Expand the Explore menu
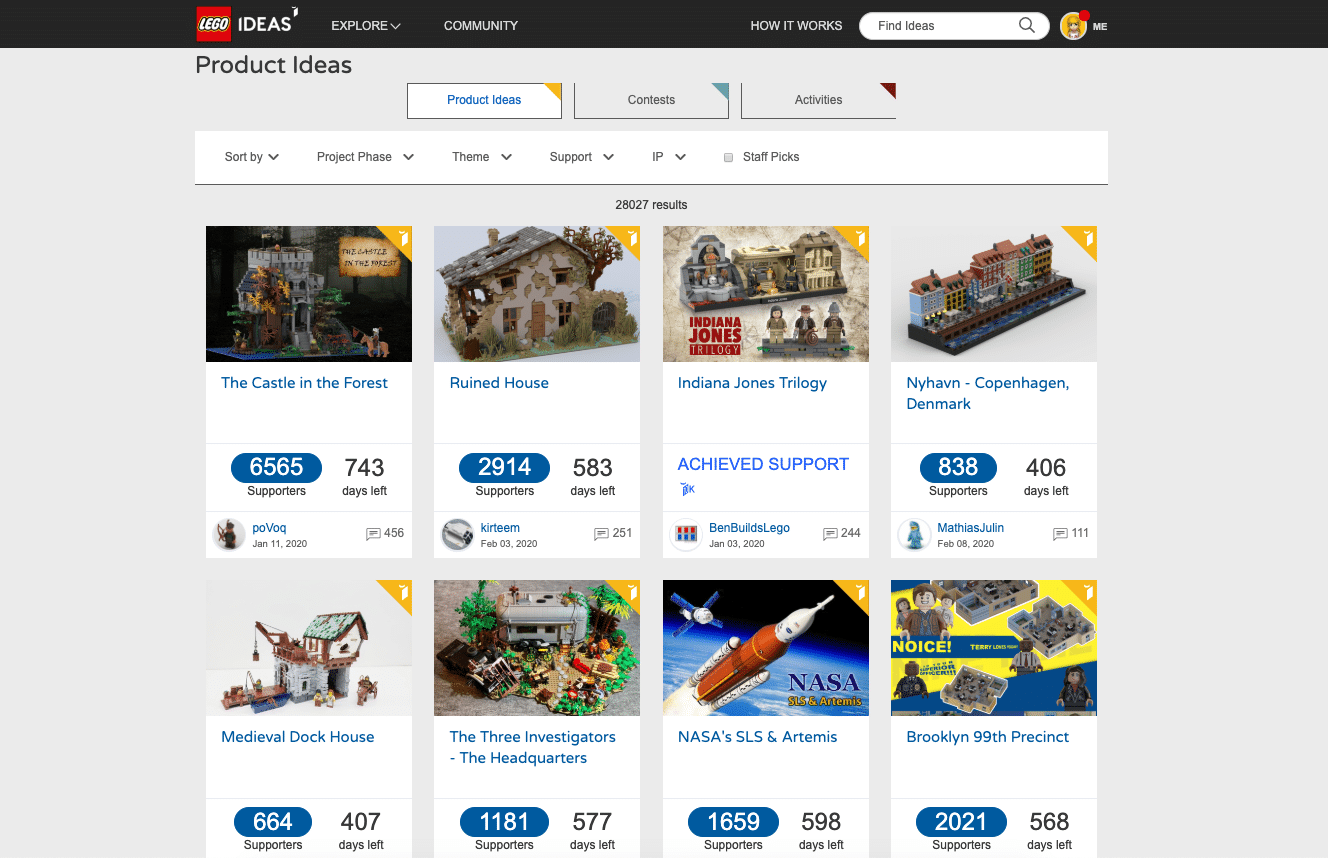This screenshot has height=858, width=1328. tap(366, 26)
